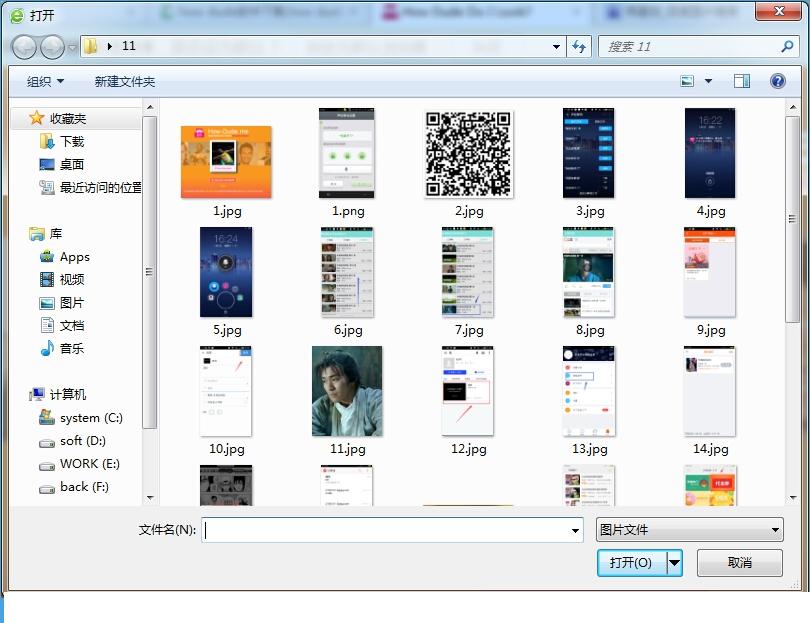
Task: Select the 5.jpg thumbnail
Action: click(226, 272)
